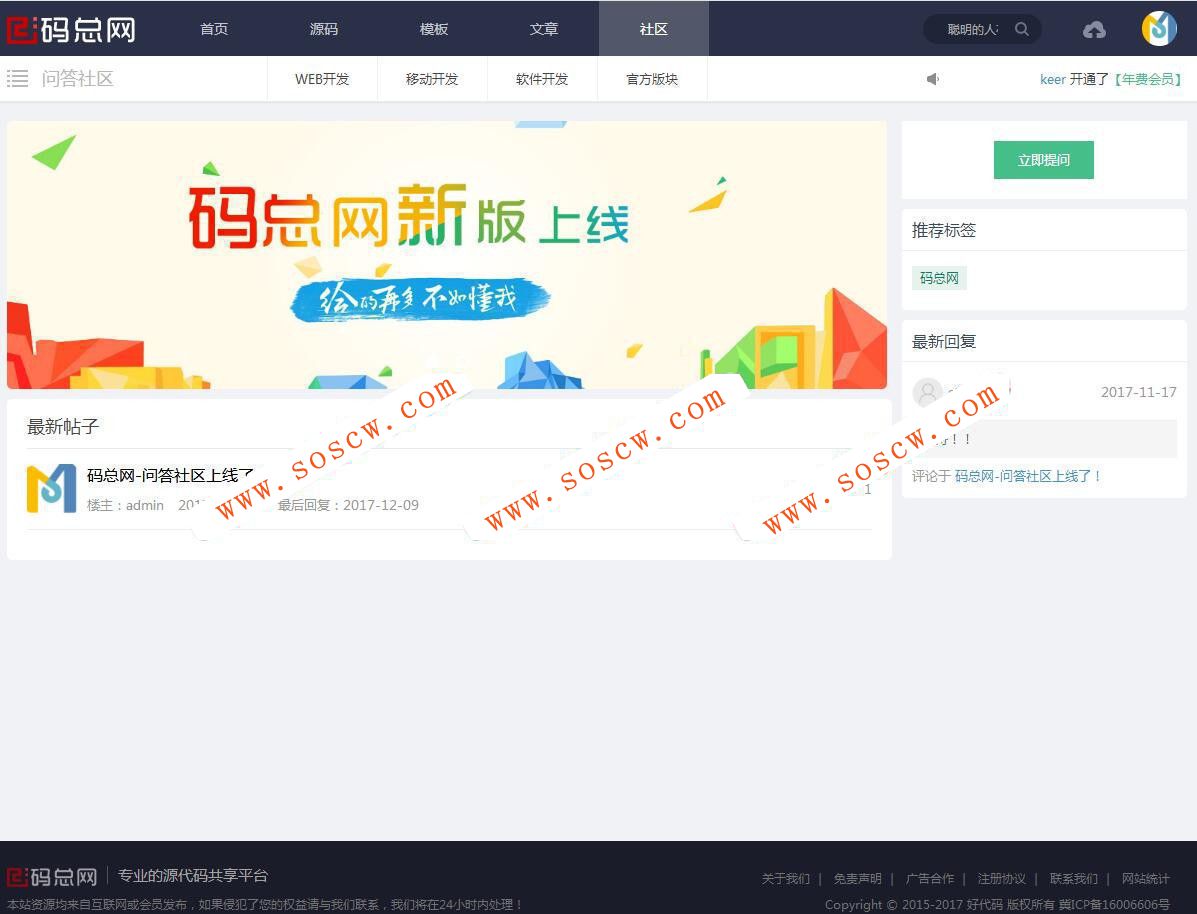
Task: Switch to the 移动开发 category
Action: 432,79
